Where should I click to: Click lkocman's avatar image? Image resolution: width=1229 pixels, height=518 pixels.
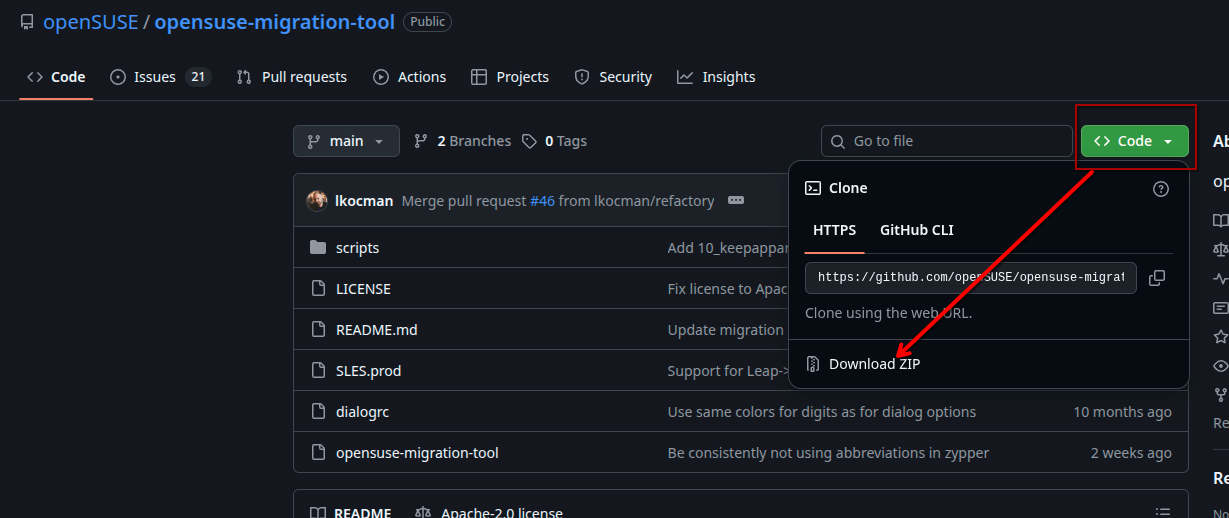(317, 201)
